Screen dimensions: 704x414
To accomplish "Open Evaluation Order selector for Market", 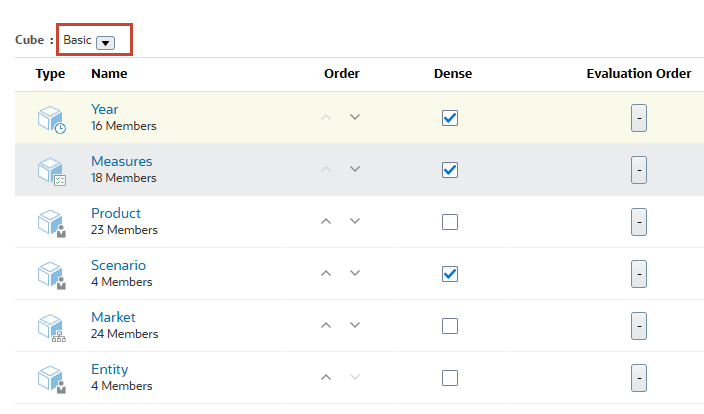I will click(x=640, y=326).
